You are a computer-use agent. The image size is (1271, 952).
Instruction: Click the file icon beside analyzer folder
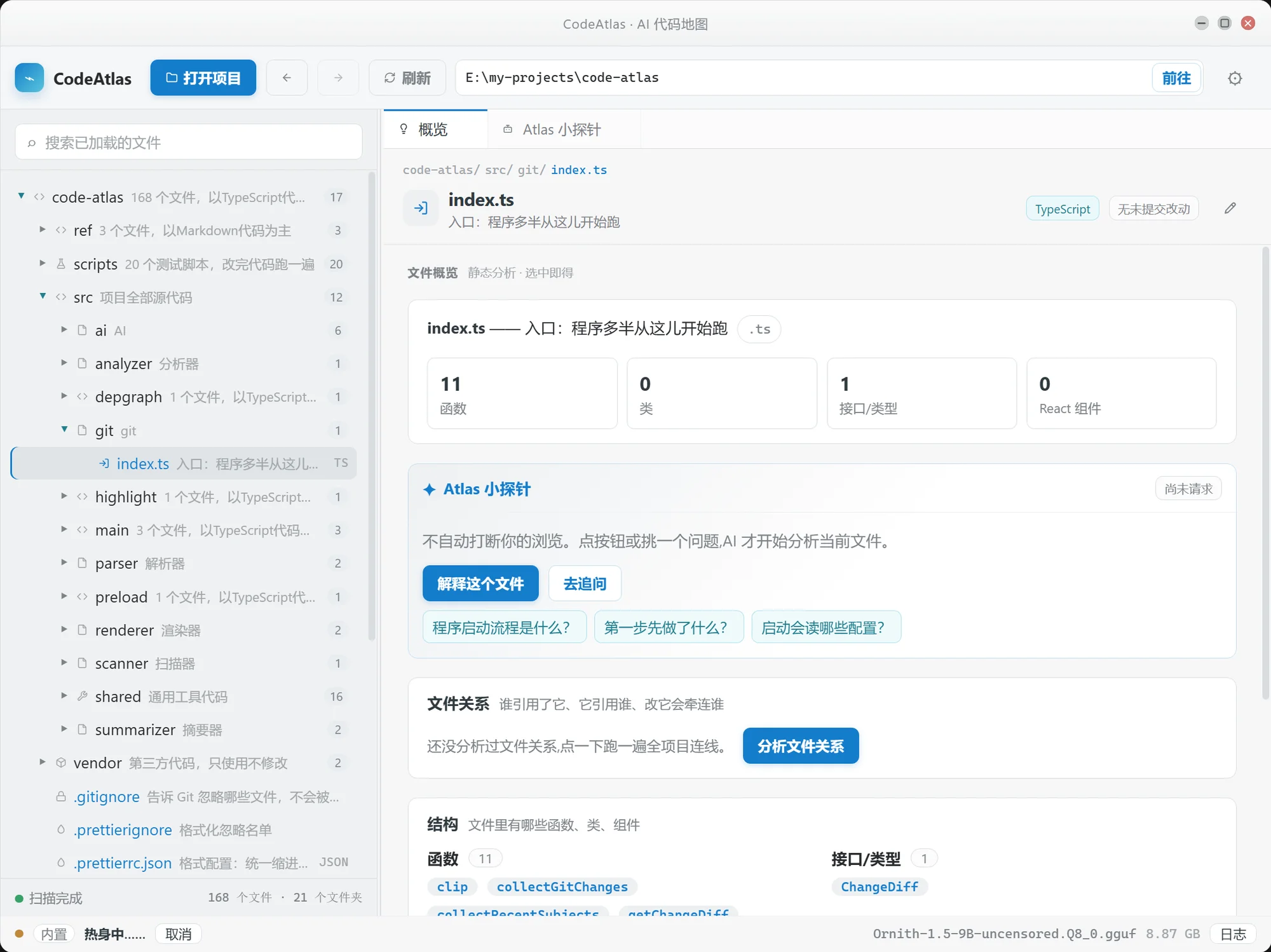[82, 364]
